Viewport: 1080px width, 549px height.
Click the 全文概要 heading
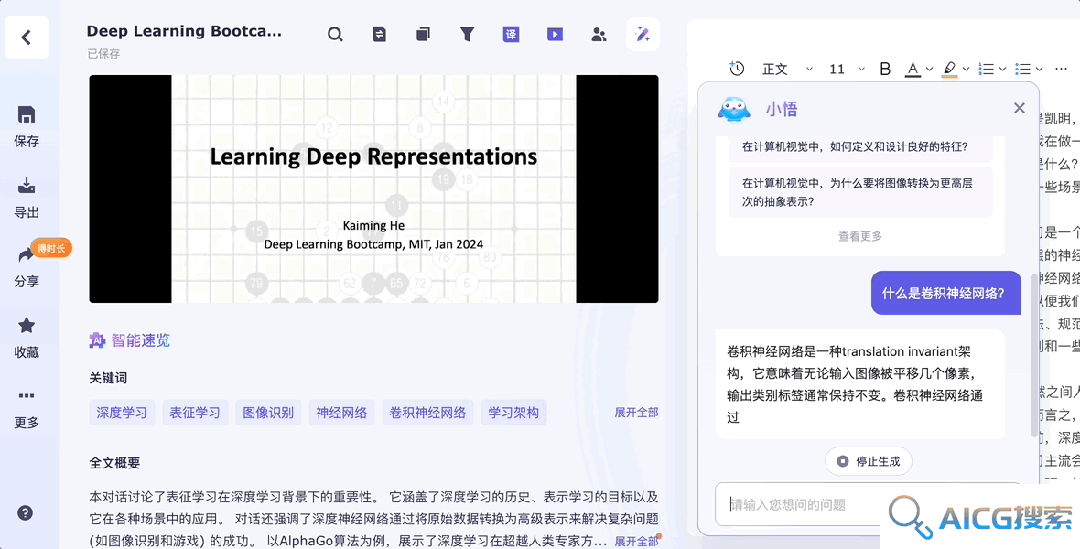tap(115, 463)
